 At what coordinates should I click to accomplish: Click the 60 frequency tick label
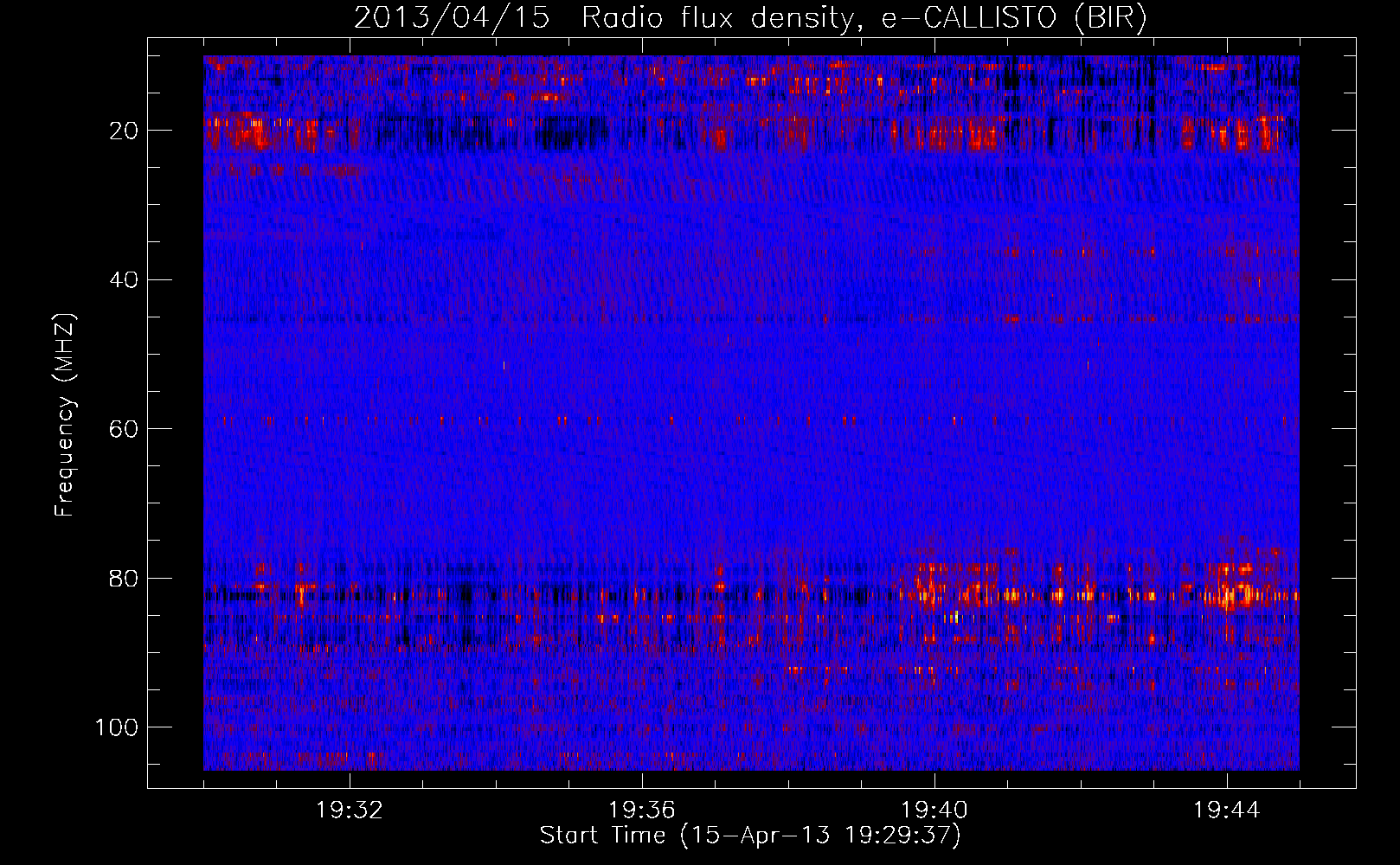(125, 429)
